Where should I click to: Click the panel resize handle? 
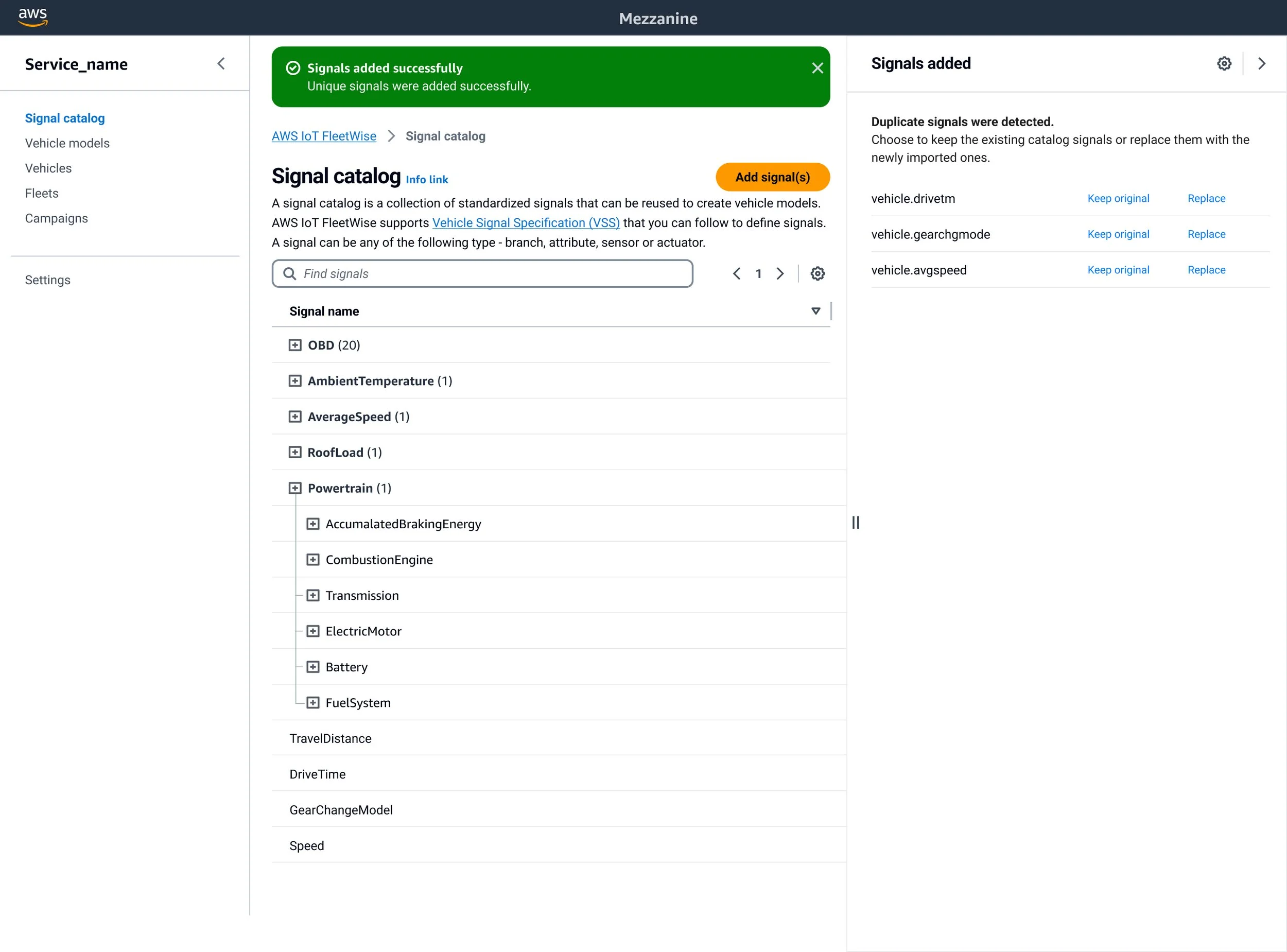tap(856, 523)
